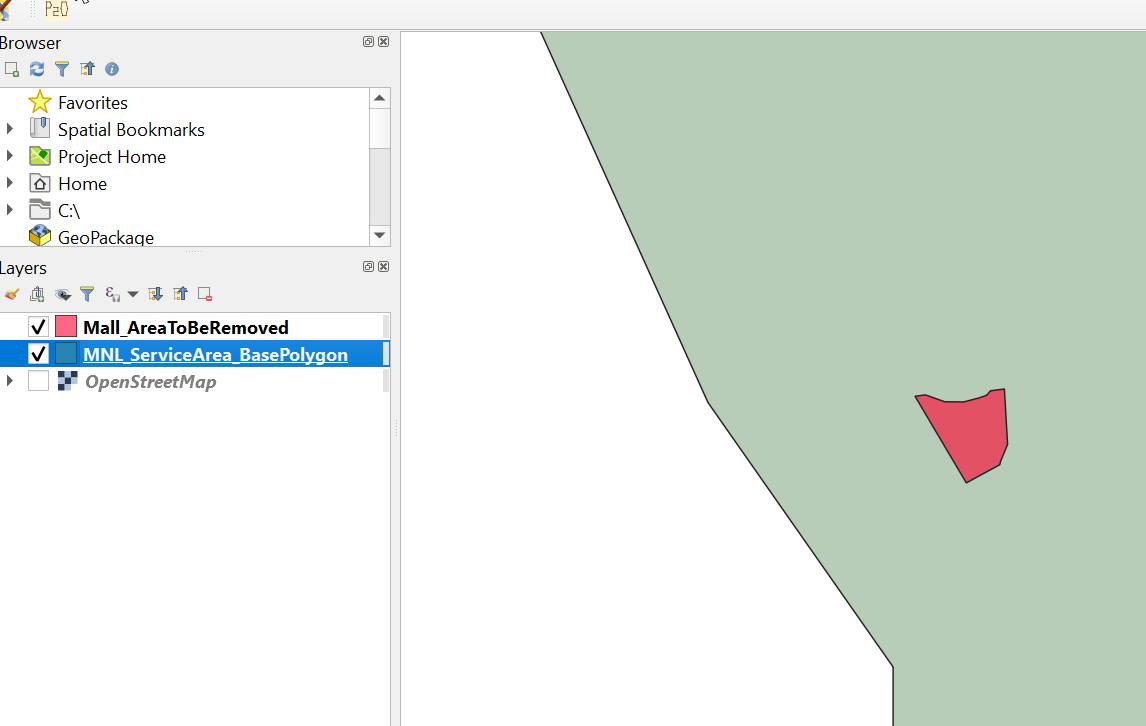Select the Favorites star item
Image resolution: width=1146 pixels, height=726 pixels.
[93, 103]
